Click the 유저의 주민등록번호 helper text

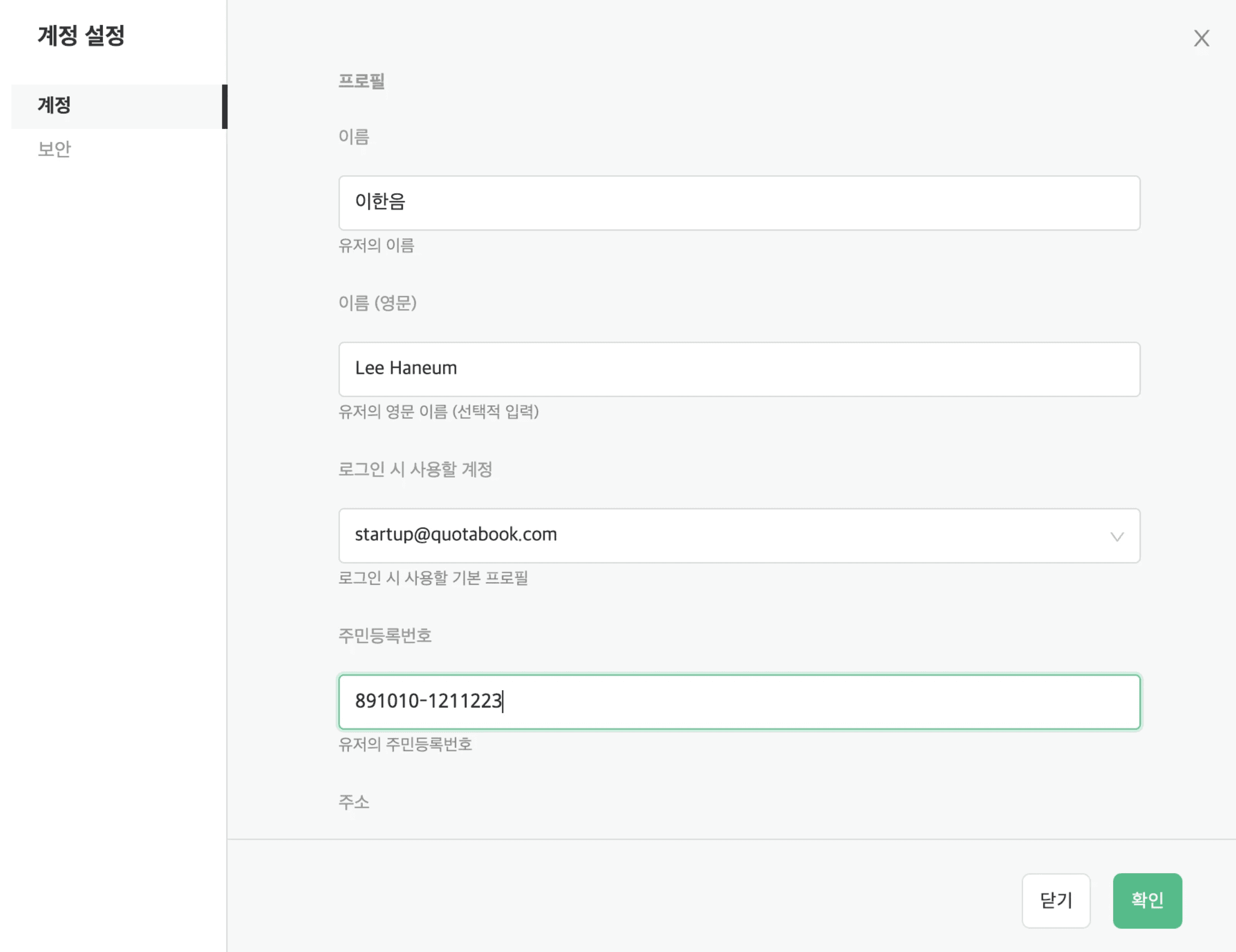405,744
